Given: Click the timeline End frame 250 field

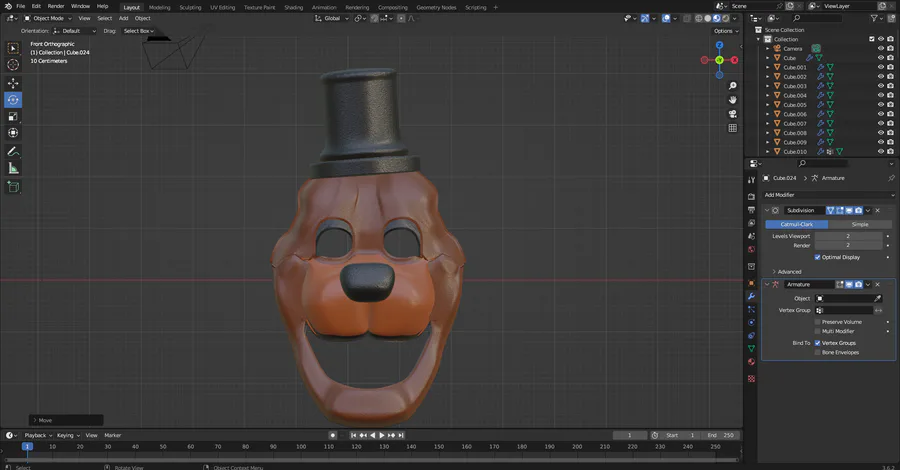Looking at the screenshot, I should tap(720, 436).
